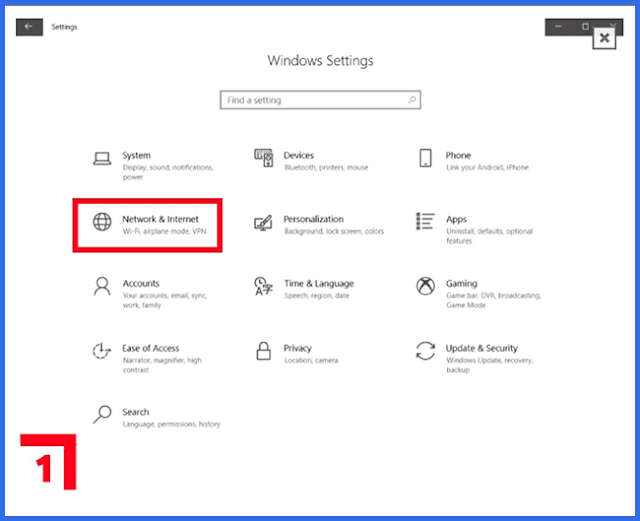The height and width of the screenshot is (521, 640).
Task: Click the Find a setting field
Action: tap(320, 100)
